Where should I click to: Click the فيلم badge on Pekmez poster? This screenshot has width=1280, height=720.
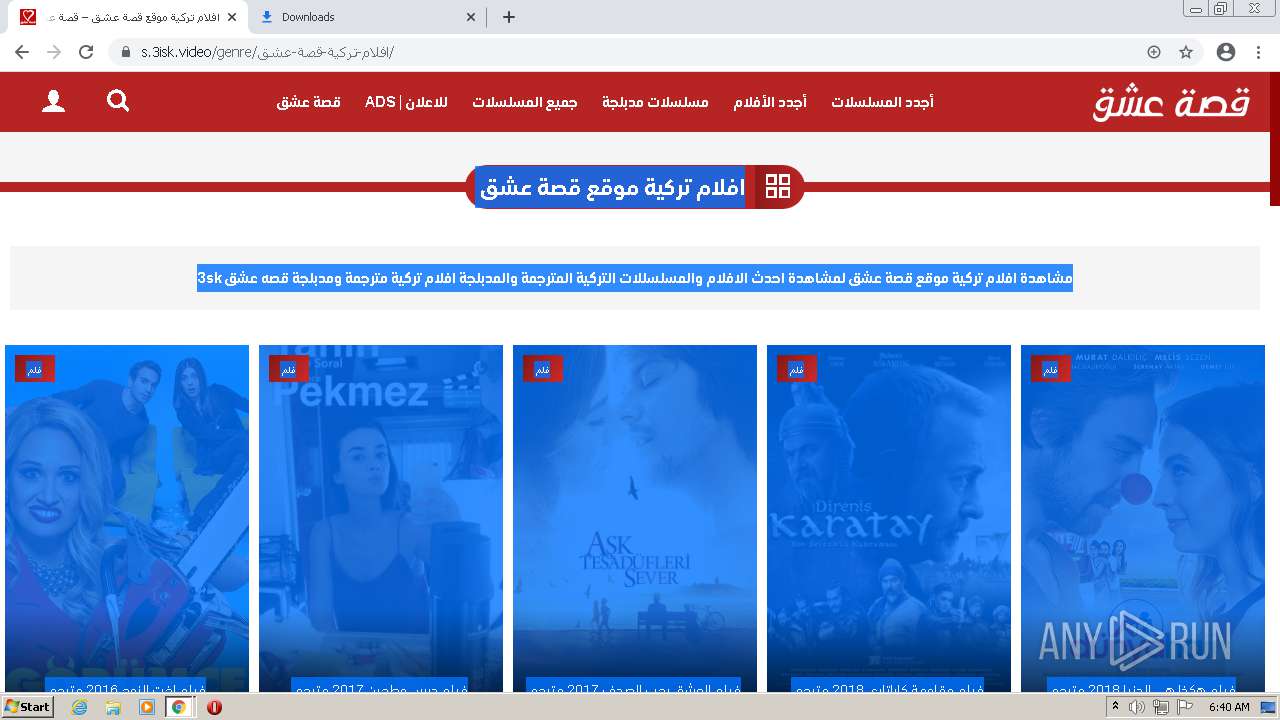click(x=289, y=369)
